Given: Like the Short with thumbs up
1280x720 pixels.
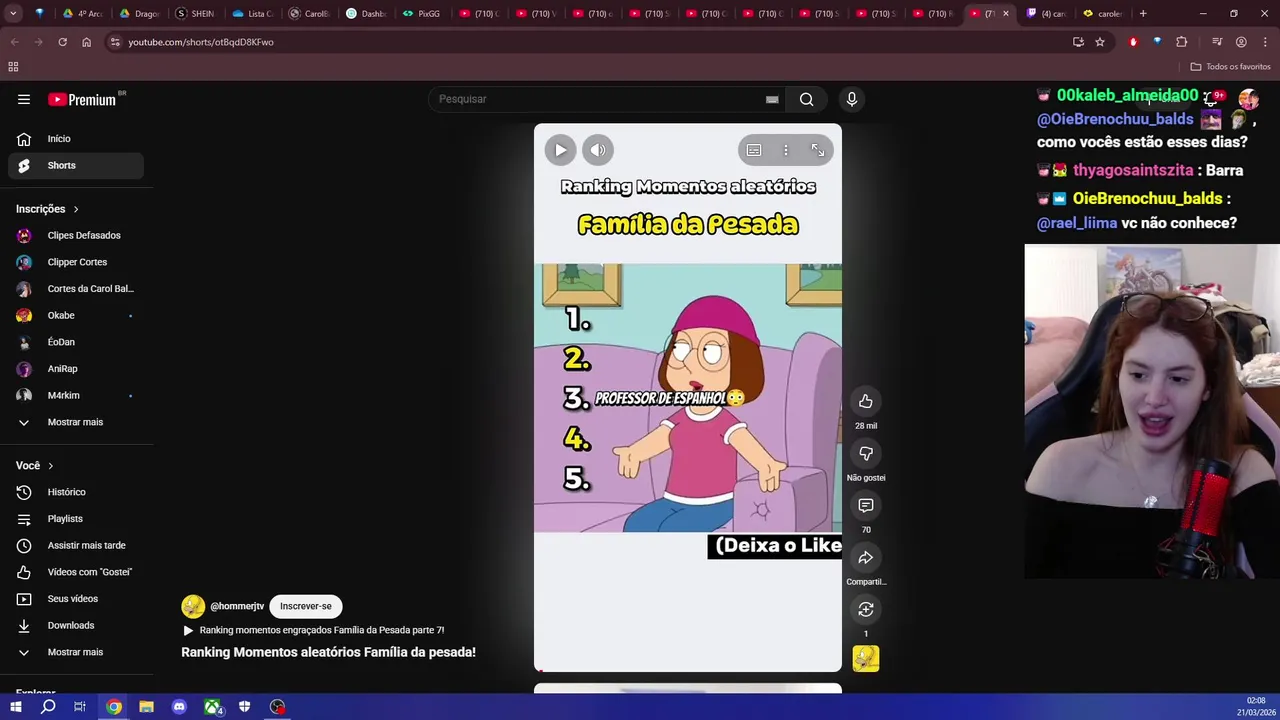Looking at the screenshot, I should (866, 401).
